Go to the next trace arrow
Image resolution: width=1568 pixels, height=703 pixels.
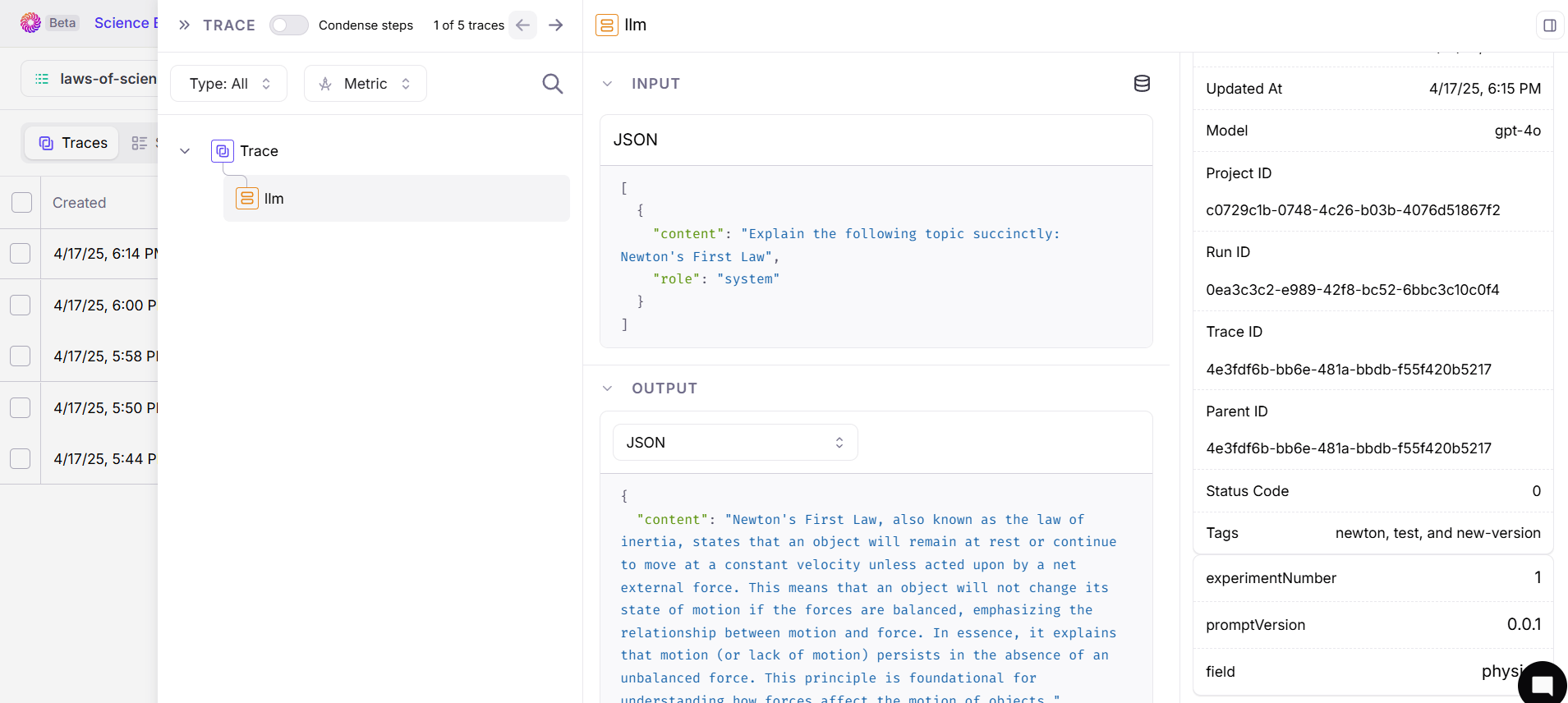556,25
